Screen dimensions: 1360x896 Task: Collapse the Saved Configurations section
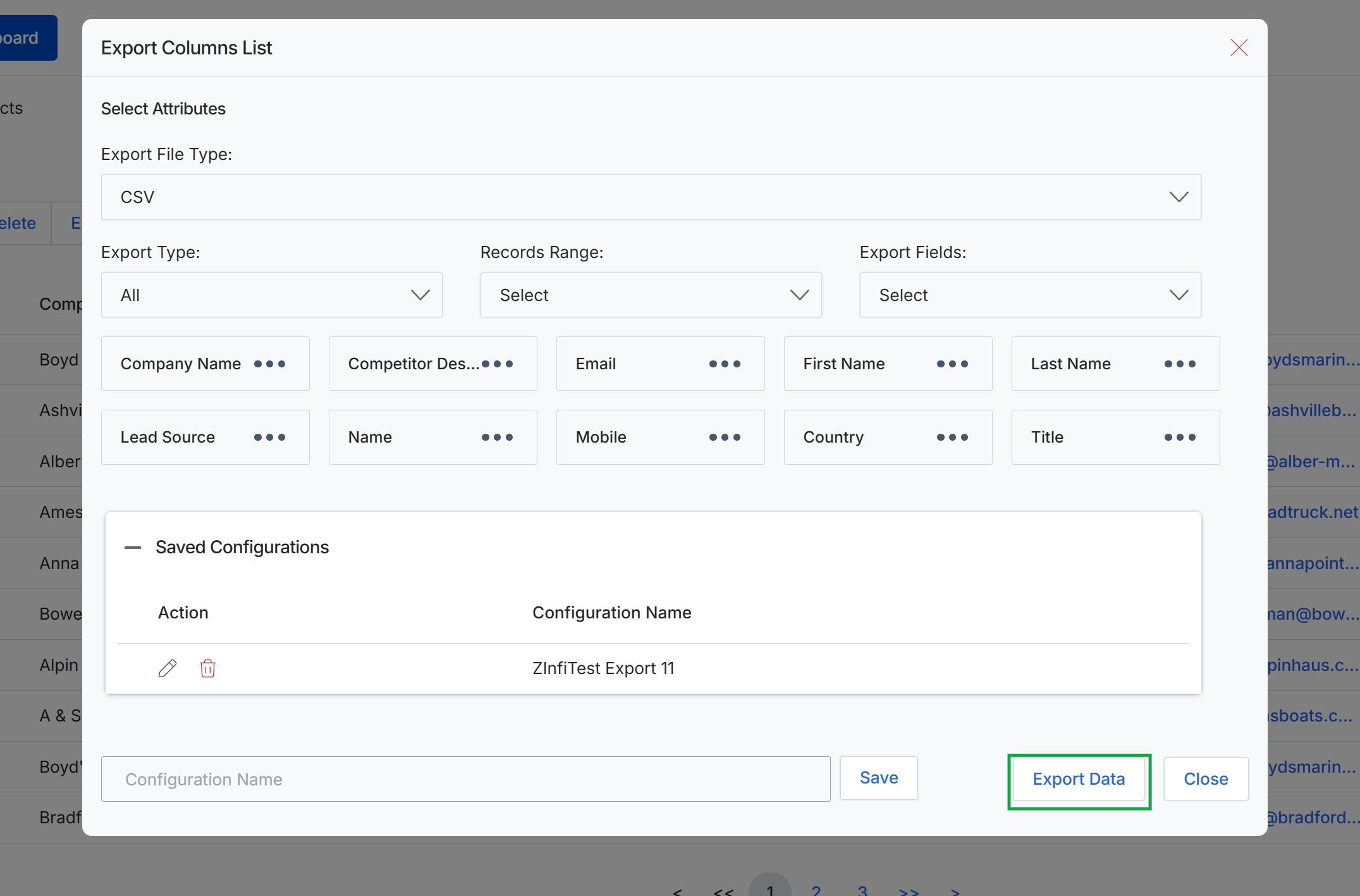[133, 548]
